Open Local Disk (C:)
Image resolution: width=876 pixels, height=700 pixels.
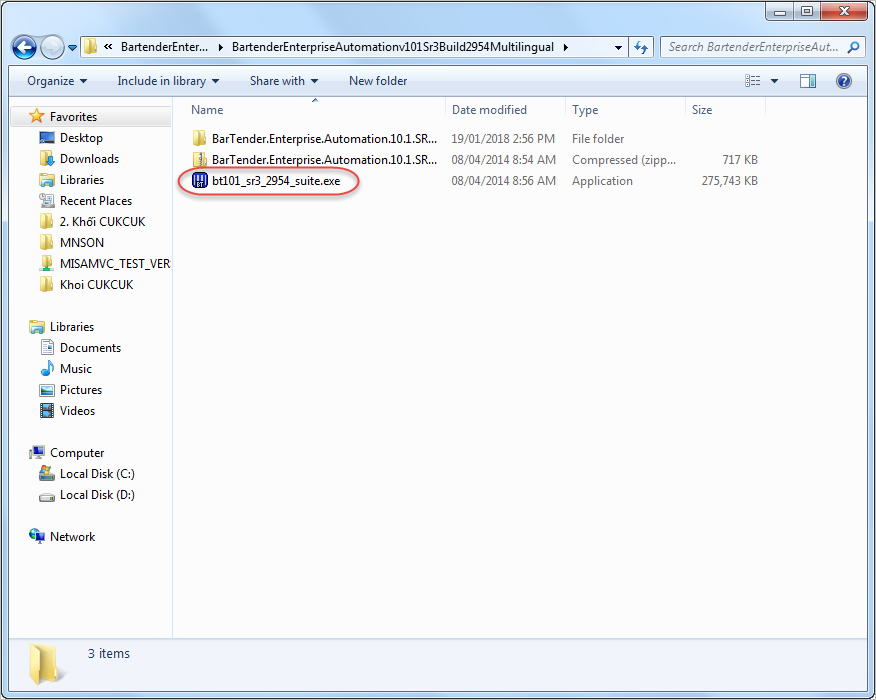[97, 474]
